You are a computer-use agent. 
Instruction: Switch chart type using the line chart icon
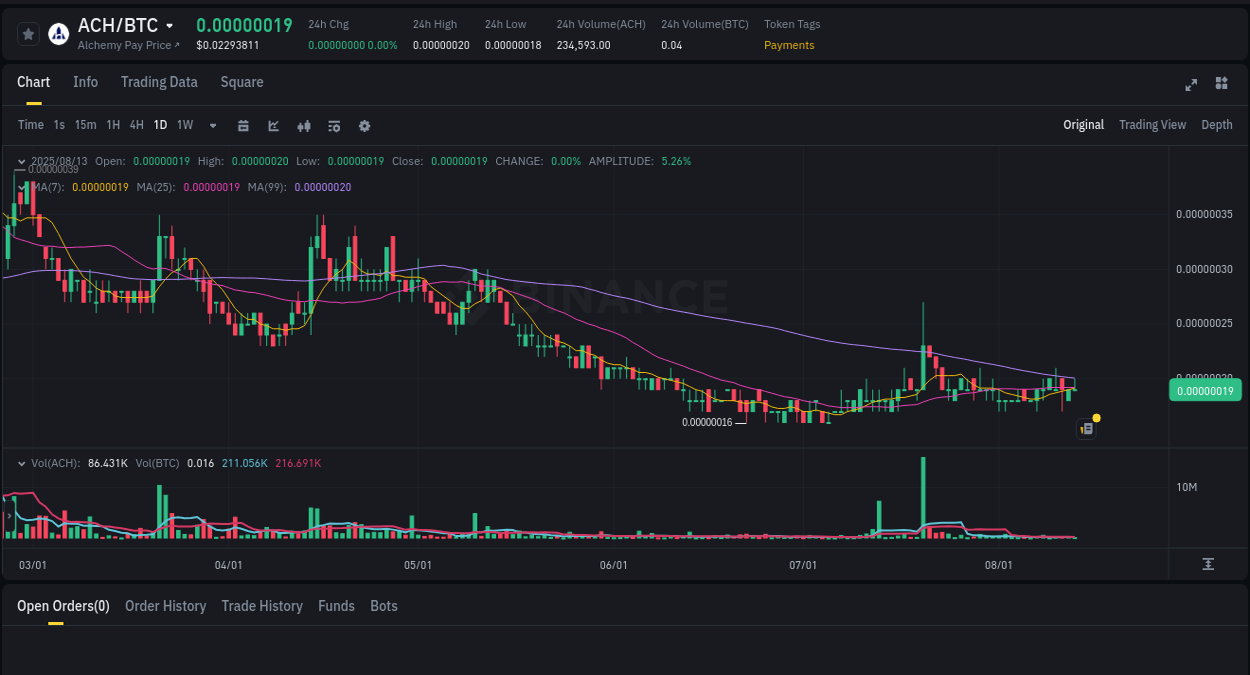click(271, 125)
